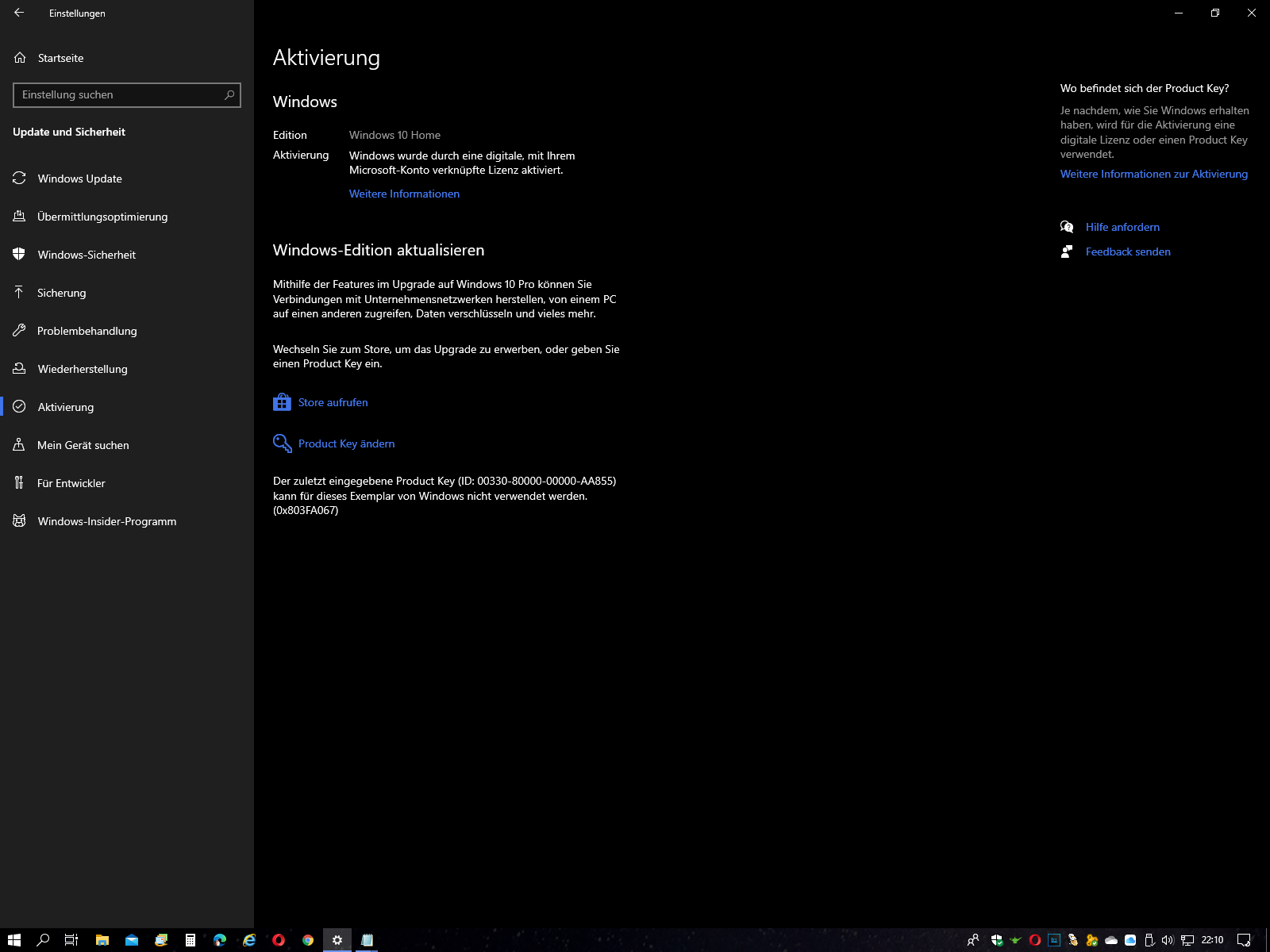Open the volume control in system tray

(x=1168, y=940)
